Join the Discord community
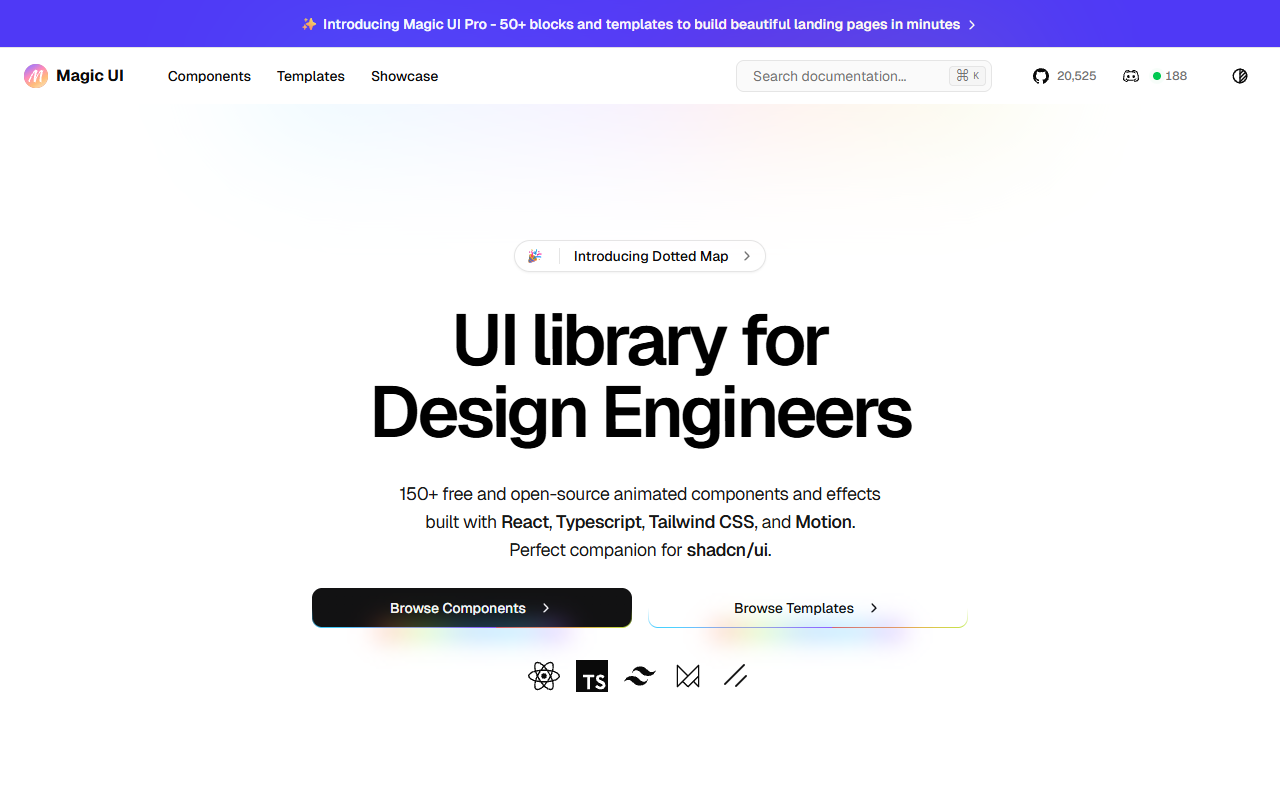The image size is (1280, 800). 1130,76
